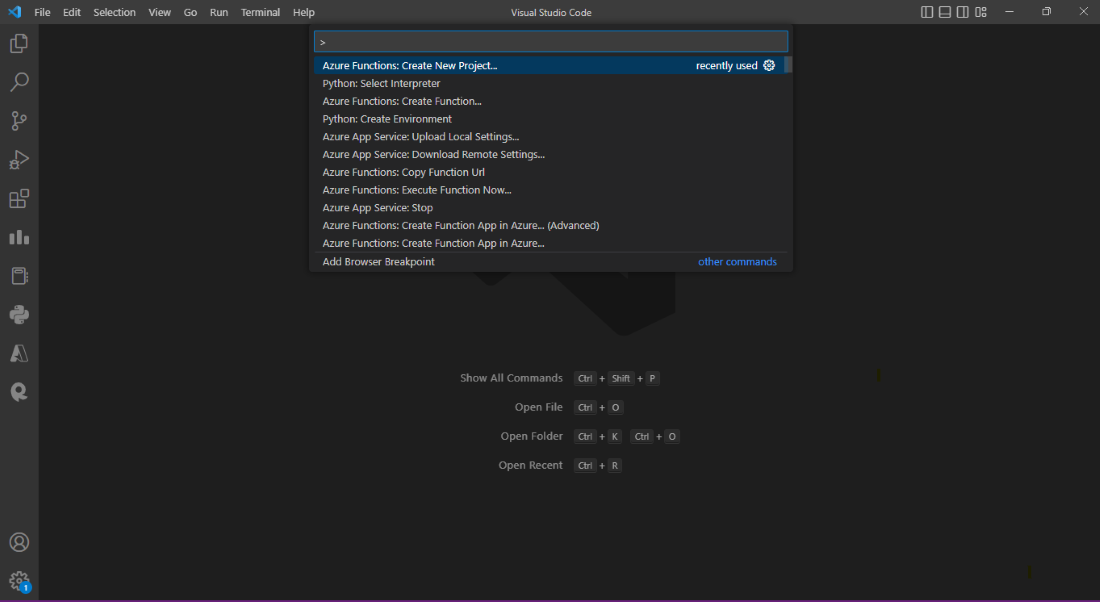This screenshot has height=602, width=1100.
Task: Open the Selection menu
Action: point(114,12)
